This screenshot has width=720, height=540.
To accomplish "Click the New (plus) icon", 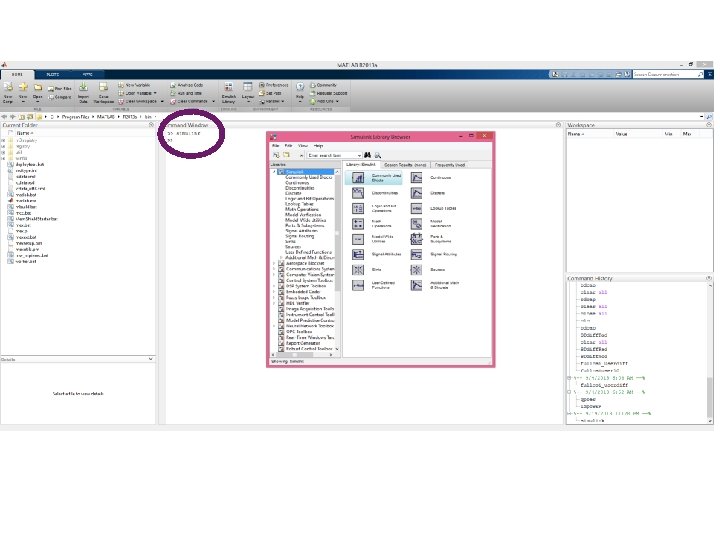I will point(23,87).
